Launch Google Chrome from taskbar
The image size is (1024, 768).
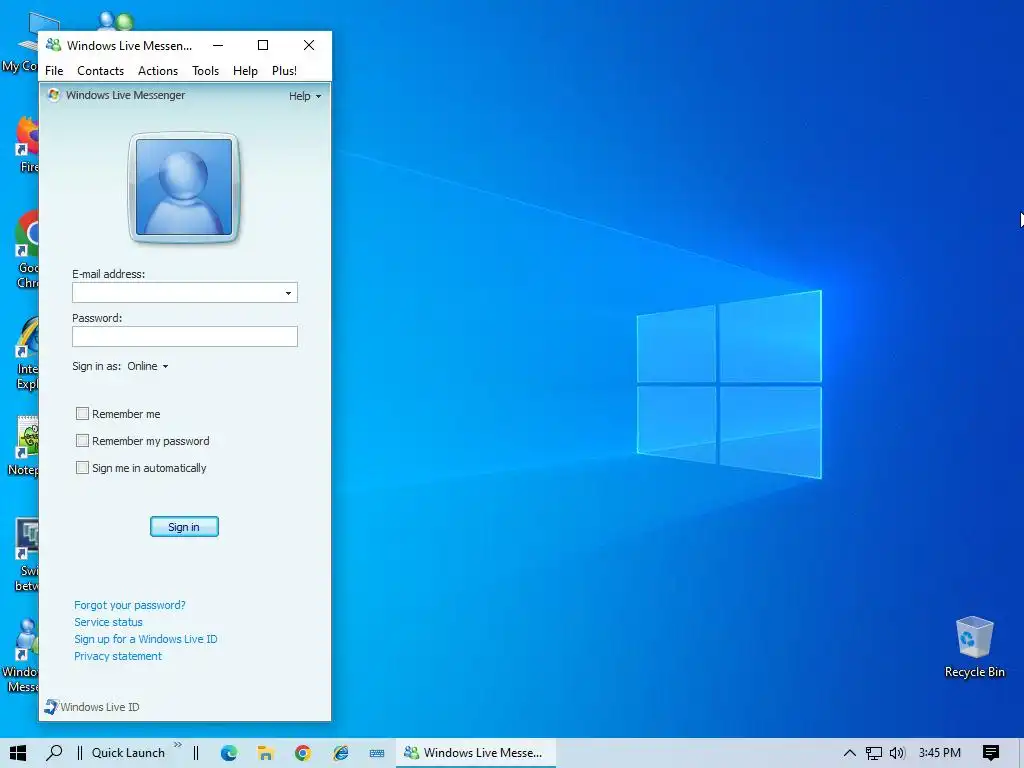click(x=303, y=753)
